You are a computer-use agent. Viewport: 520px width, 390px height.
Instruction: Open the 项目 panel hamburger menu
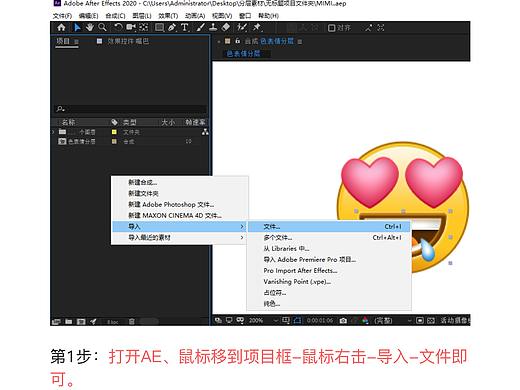(76, 42)
